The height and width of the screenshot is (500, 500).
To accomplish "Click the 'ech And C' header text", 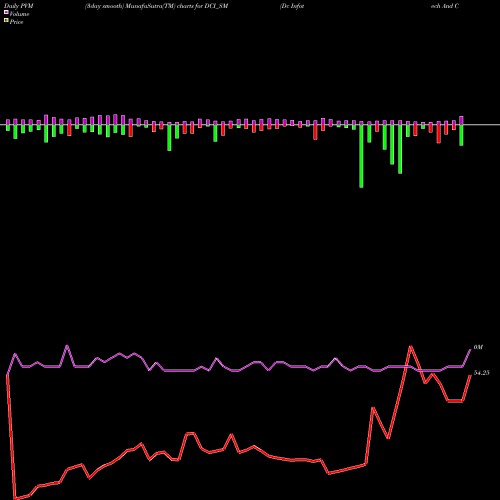I will click(x=445, y=6).
